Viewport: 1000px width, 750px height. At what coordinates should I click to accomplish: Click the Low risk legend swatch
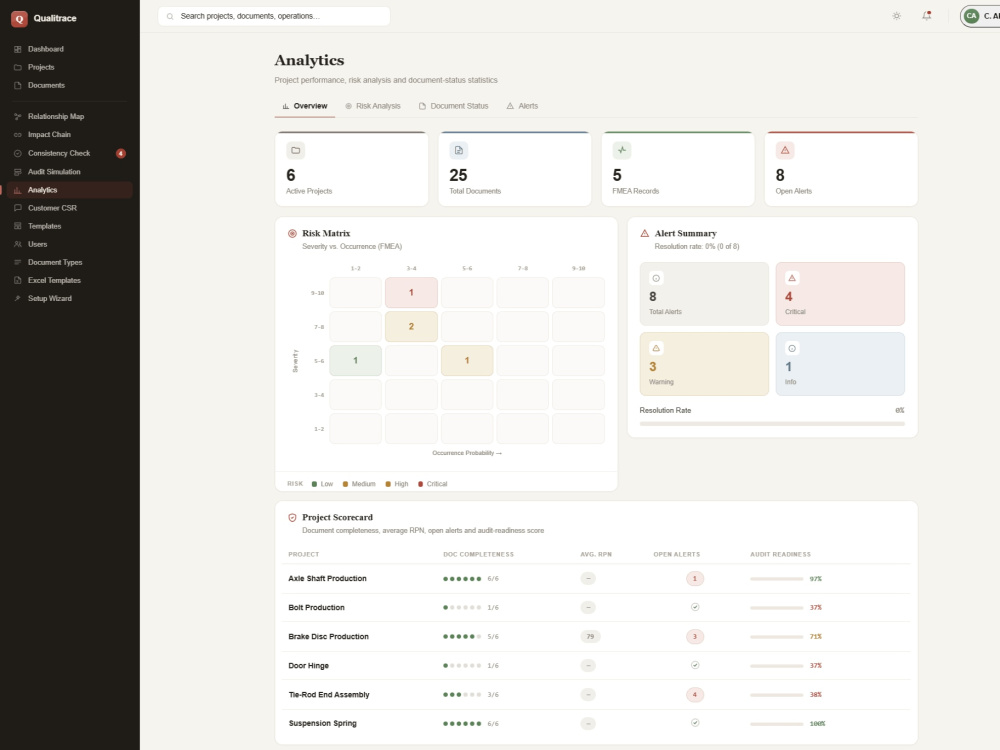point(314,484)
